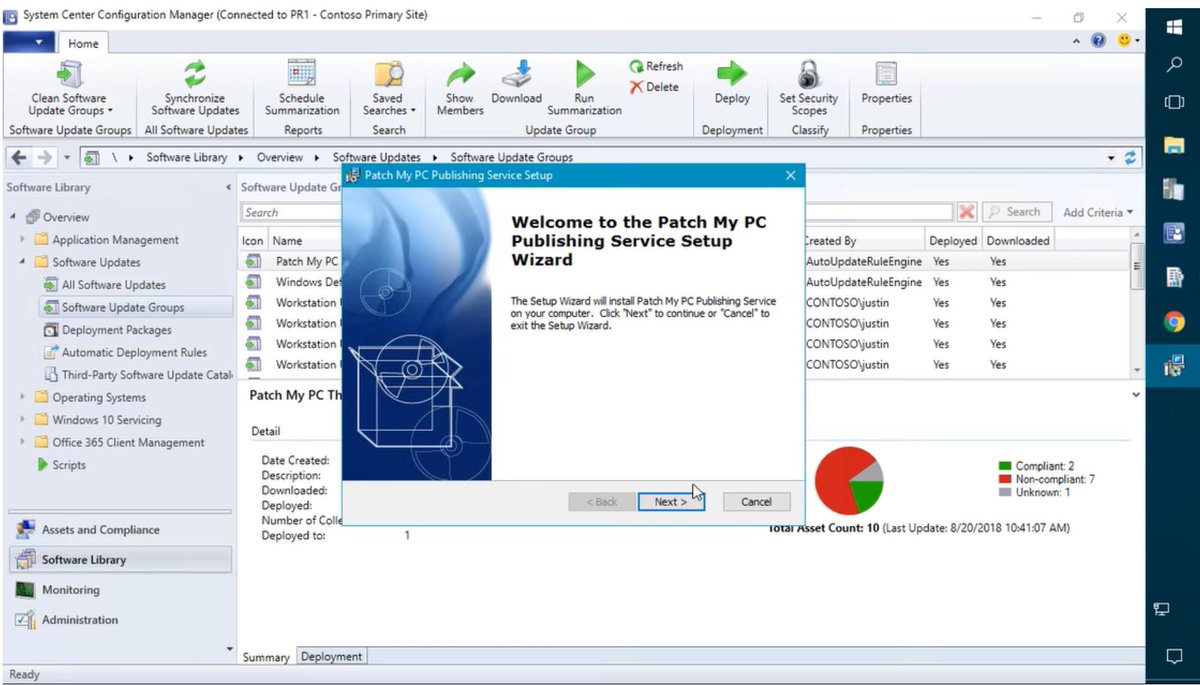The image size is (1200, 685).
Task: Click Run Summarization ribbon icon
Action: coord(584,75)
